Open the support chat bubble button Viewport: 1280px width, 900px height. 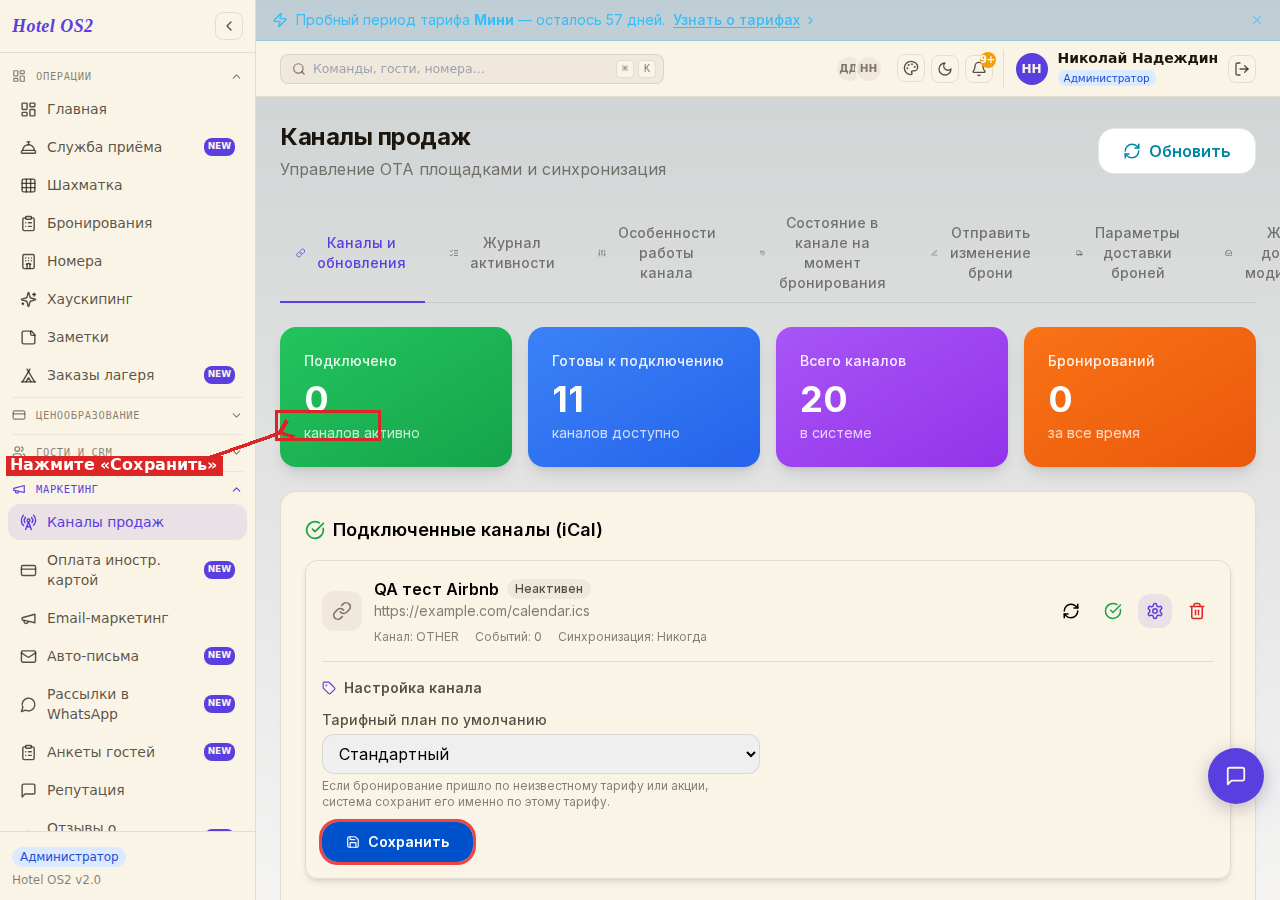tap(1236, 776)
